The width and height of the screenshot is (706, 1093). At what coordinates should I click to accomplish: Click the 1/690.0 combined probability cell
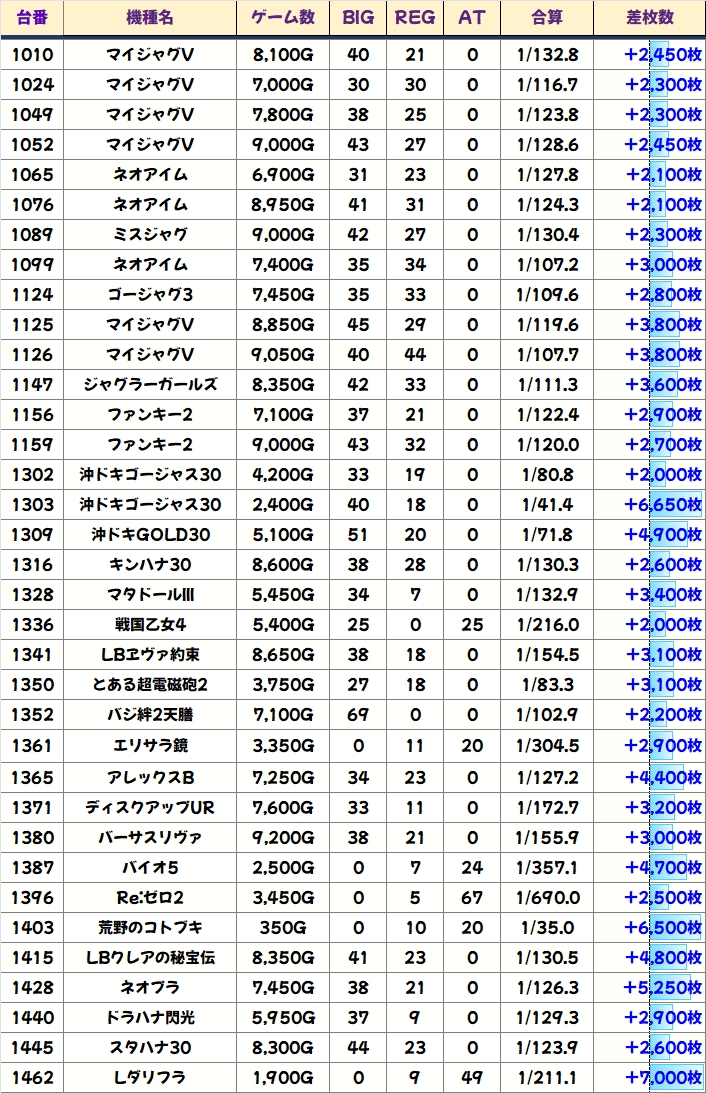point(547,898)
